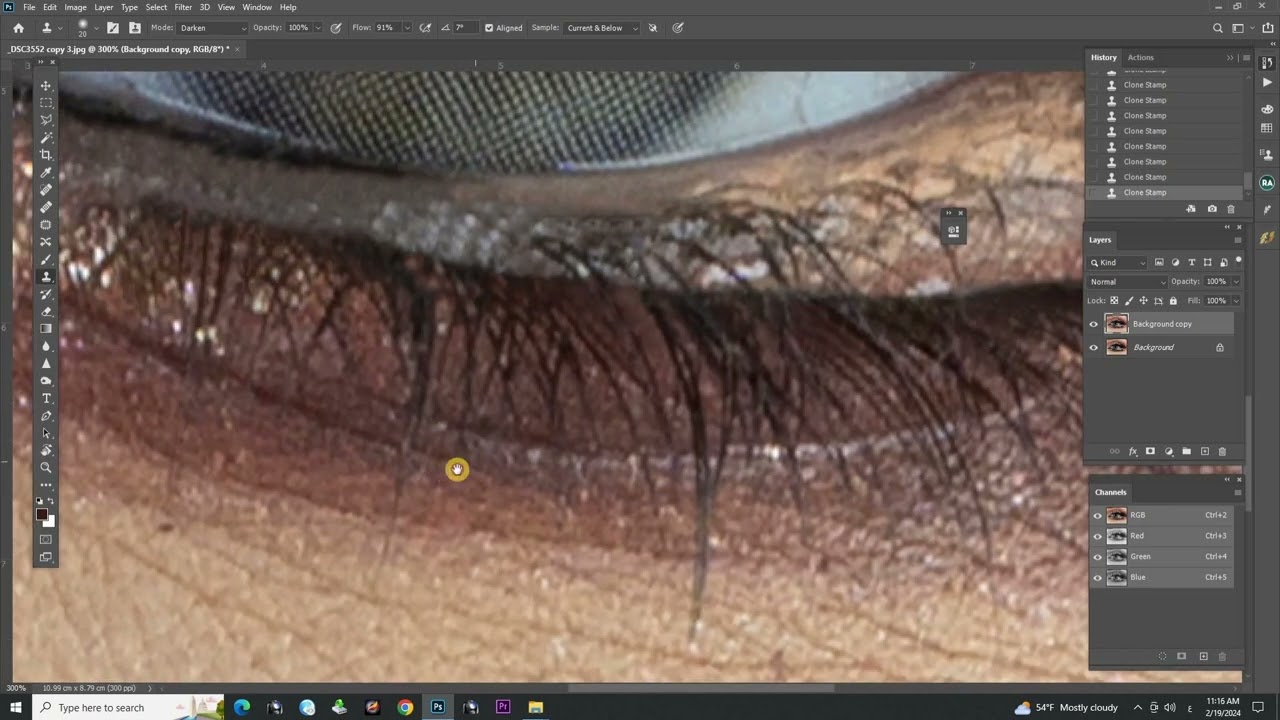1280x720 pixels.
Task: Create new snapshot camera icon in History
Action: (1212, 209)
